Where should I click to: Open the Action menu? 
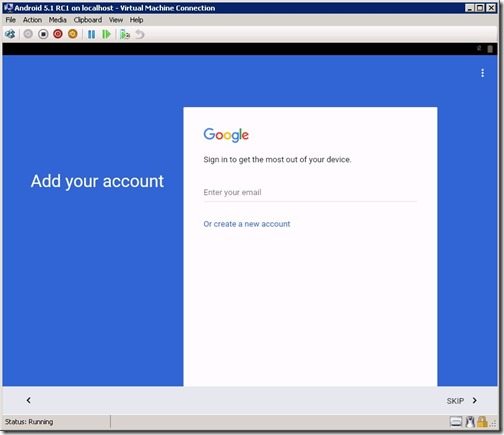(x=32, y=20)
